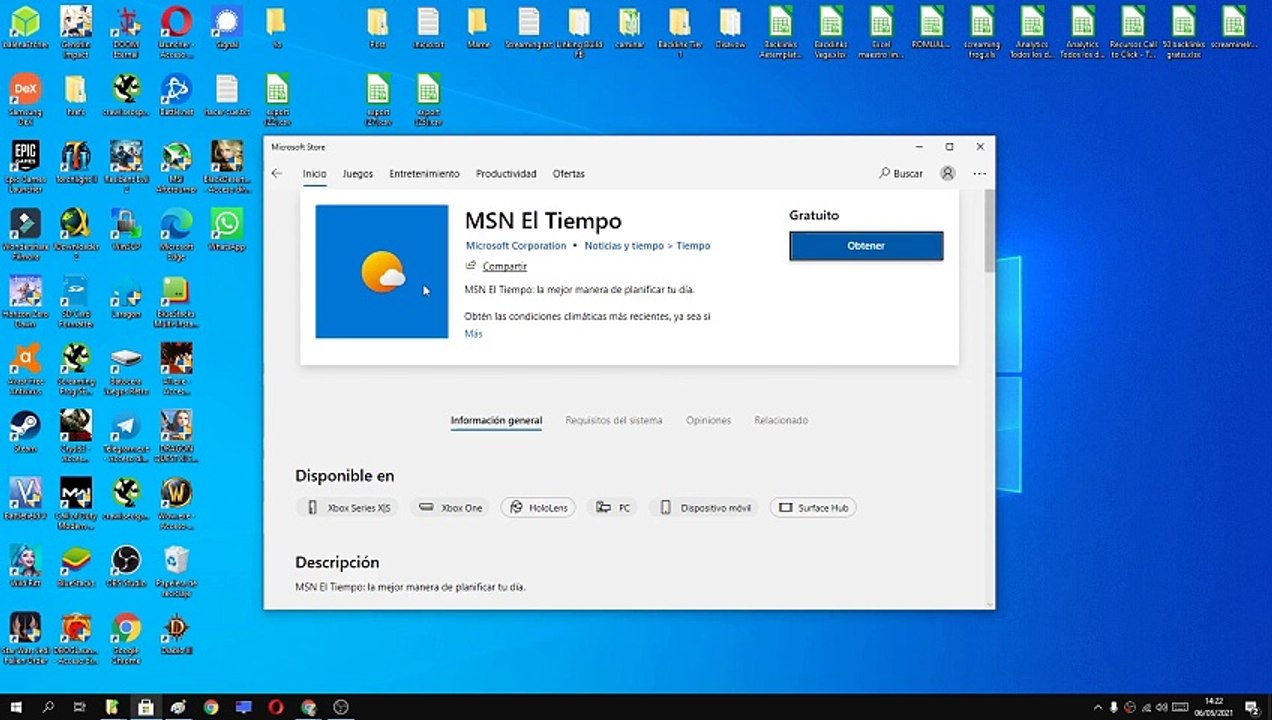Select the Requisitos del sistema tab
Viewport: 1272px width, 720px height.
pyautogui.click(x=614, y=421)
